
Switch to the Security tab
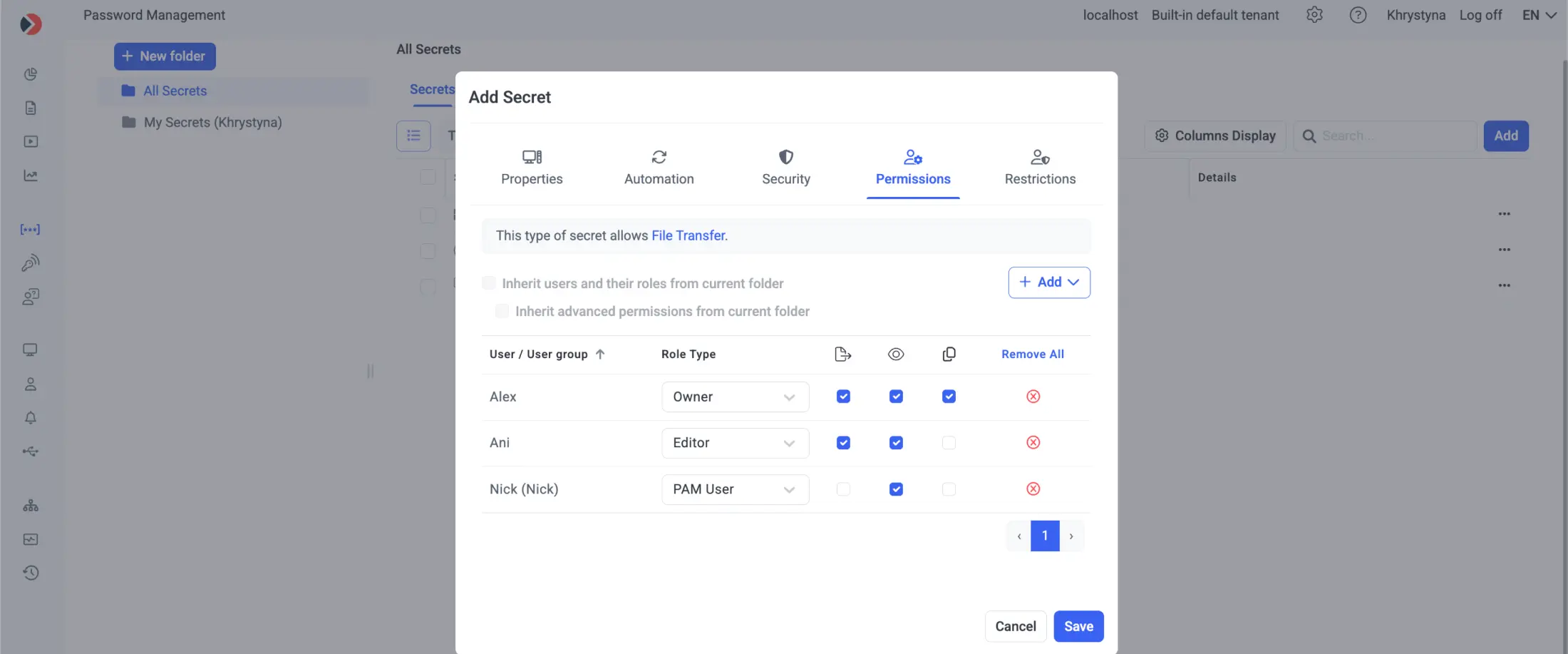pos(785,168)
